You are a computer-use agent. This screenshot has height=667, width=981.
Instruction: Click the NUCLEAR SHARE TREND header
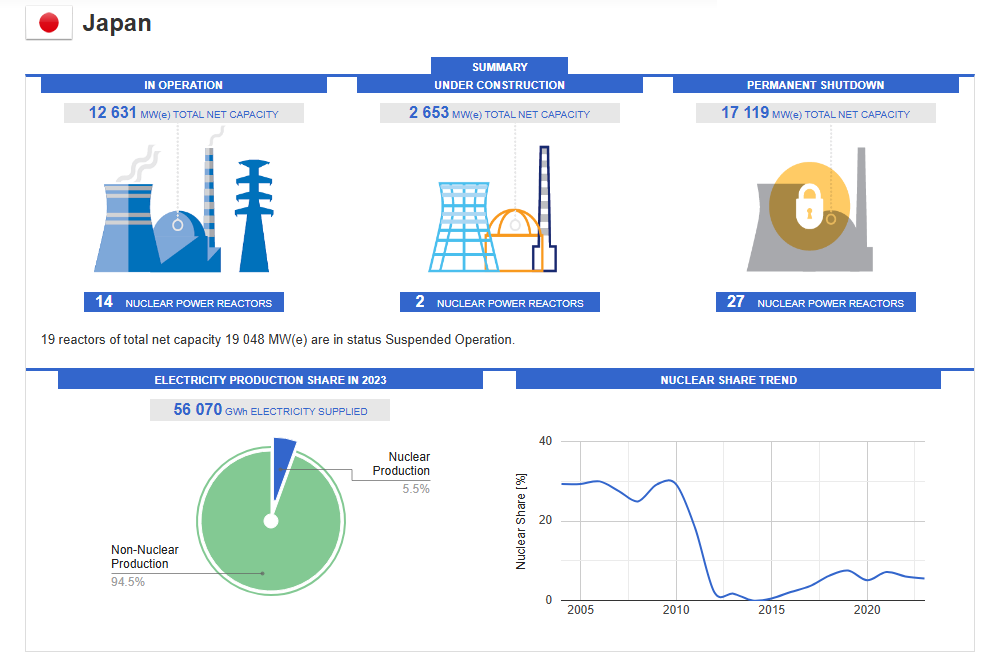[728, 380]
